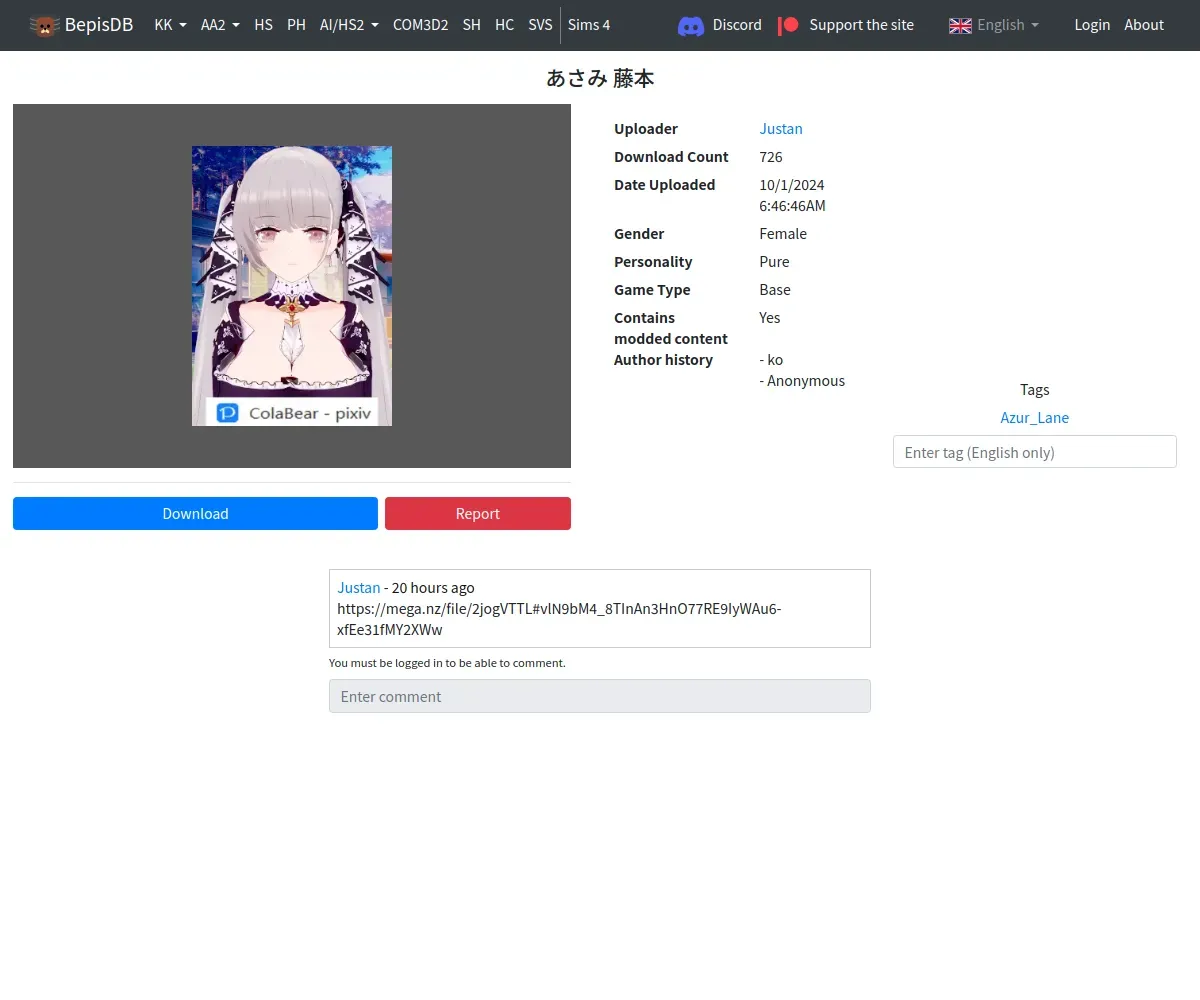Click the Personality value Pure
The width and height of the screenshot is (1200, 1000).
(x=774, y=262)
